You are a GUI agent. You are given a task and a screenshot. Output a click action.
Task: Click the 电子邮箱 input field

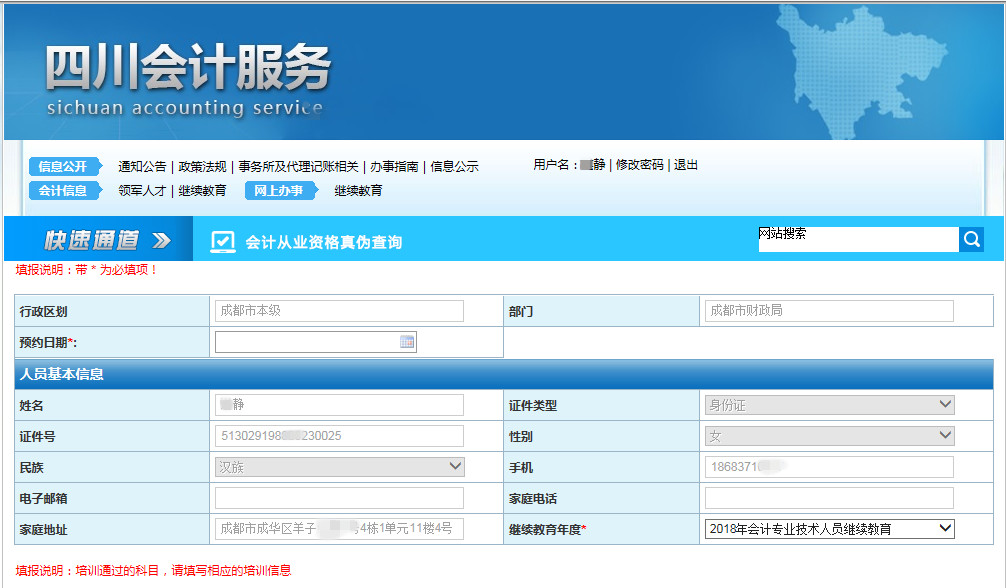(x=339, y=497)
